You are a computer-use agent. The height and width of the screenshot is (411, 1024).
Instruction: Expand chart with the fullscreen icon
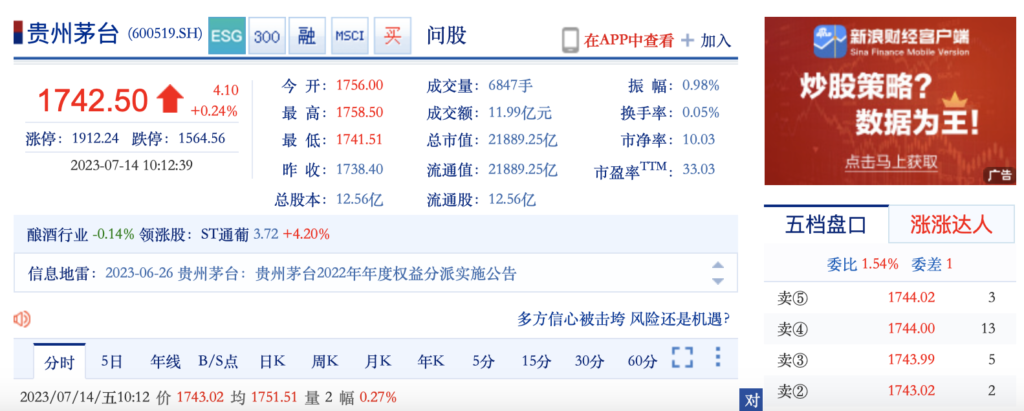click(682, 358)
